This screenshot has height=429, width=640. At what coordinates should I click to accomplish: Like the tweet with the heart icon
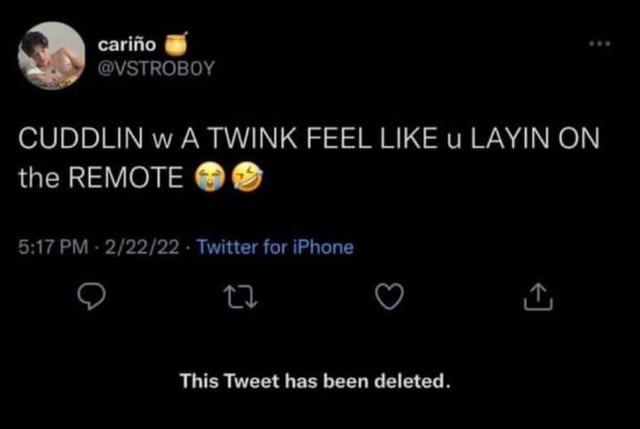point(390,296)
